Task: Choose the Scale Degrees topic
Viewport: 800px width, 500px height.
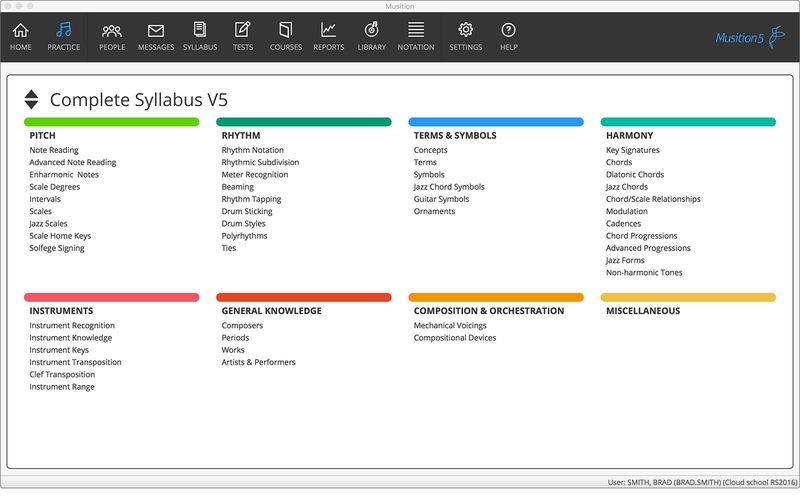Action: coord(55,187)
